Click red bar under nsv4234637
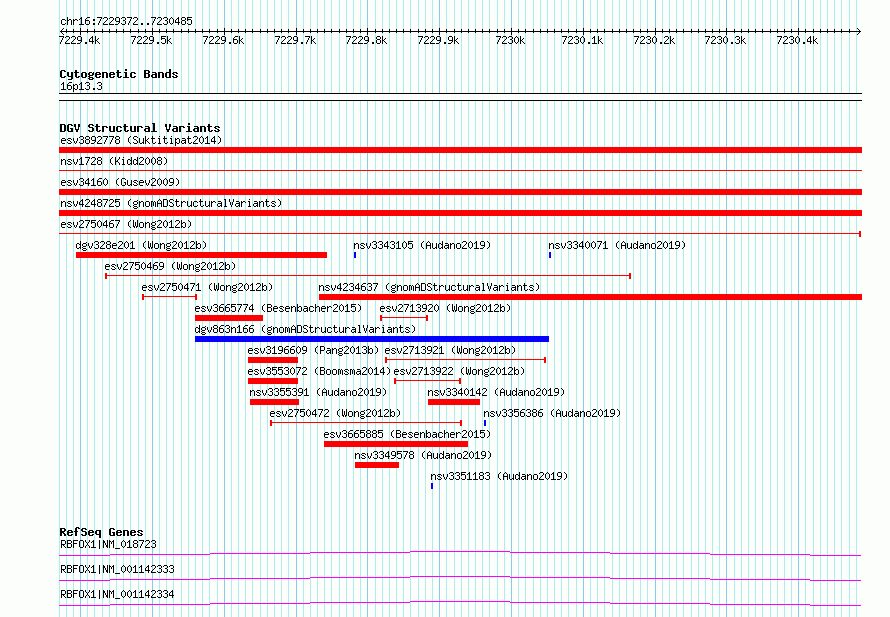890x617 pixels. (x=590, y=297)
